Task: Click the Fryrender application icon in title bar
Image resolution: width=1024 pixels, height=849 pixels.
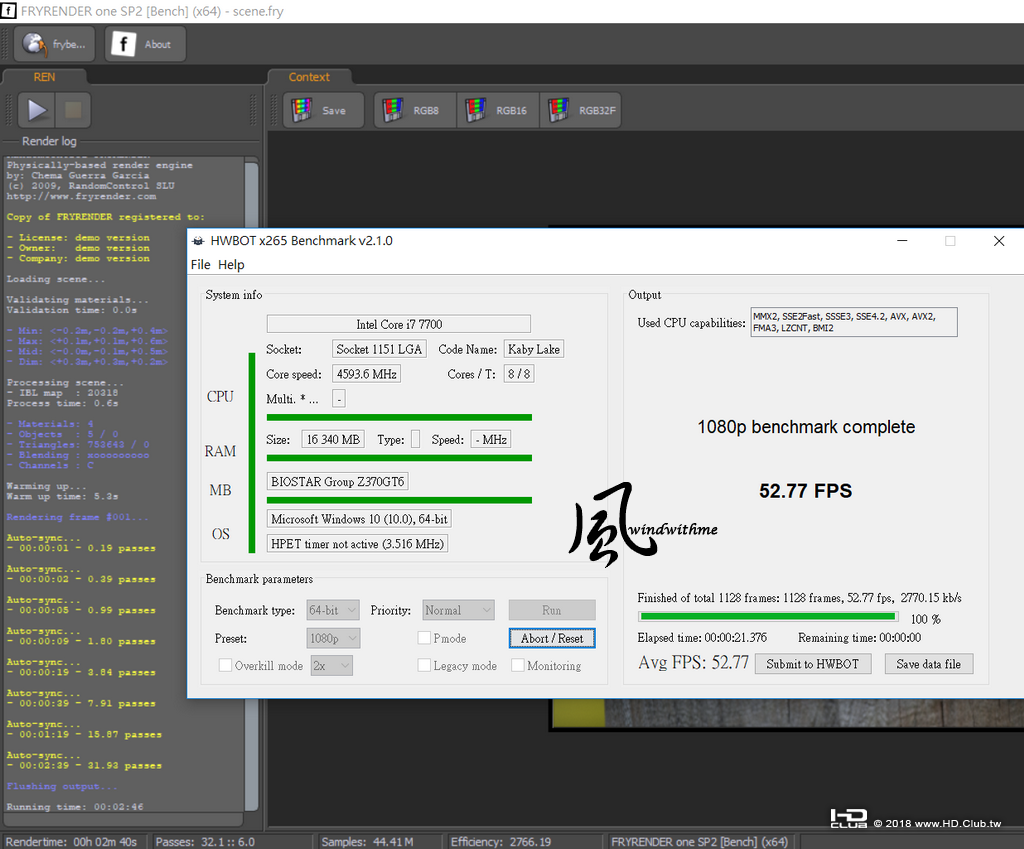Action: pos(8,11)
